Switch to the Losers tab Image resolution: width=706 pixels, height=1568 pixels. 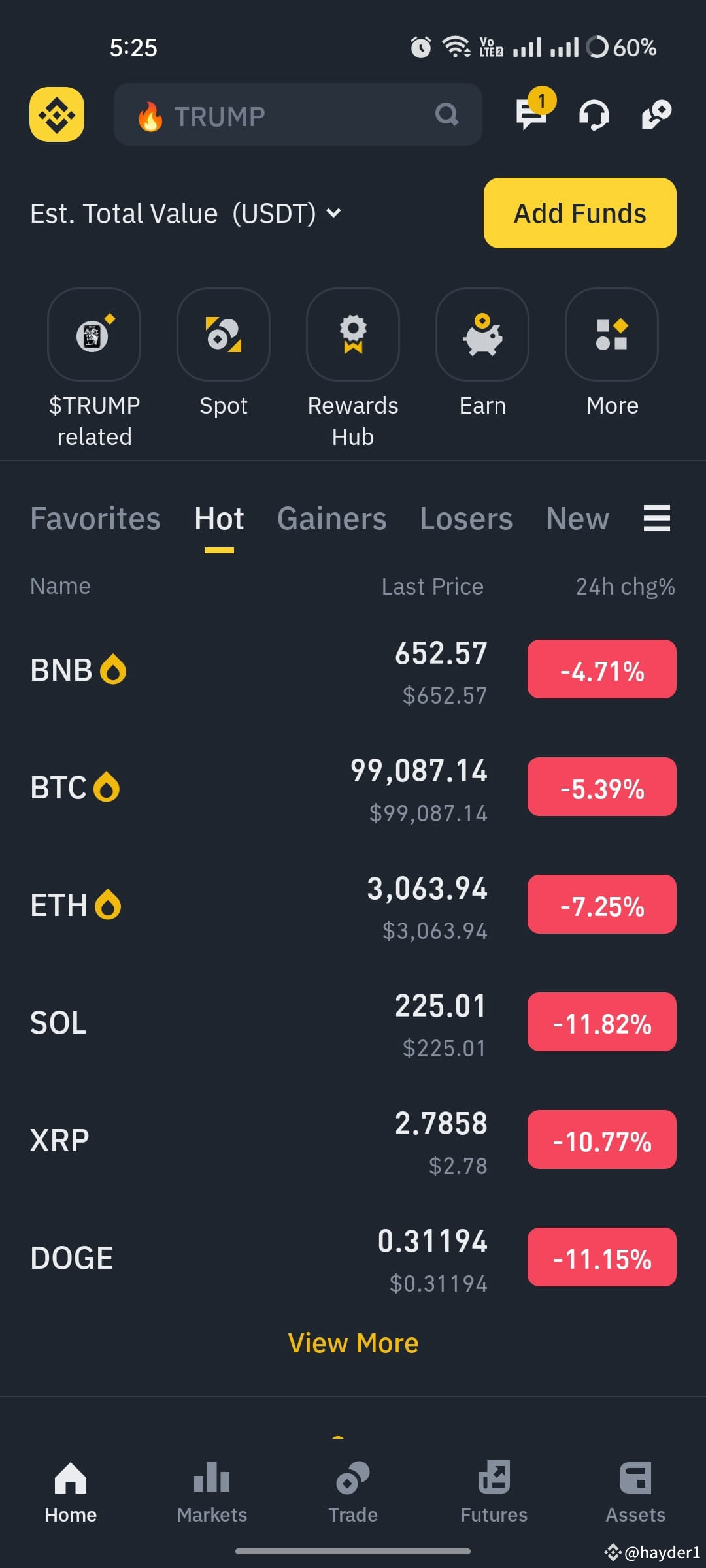point(466,519)
